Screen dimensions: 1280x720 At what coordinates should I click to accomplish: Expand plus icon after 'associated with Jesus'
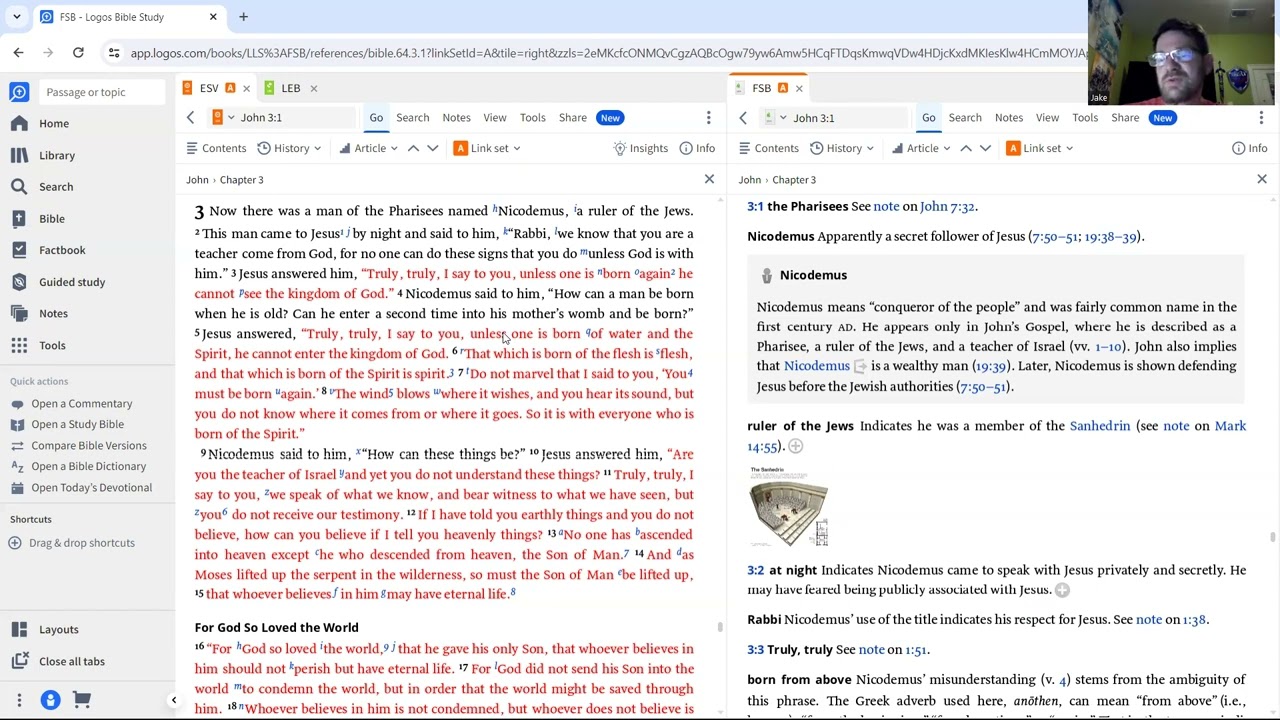tap(1062, 590)
